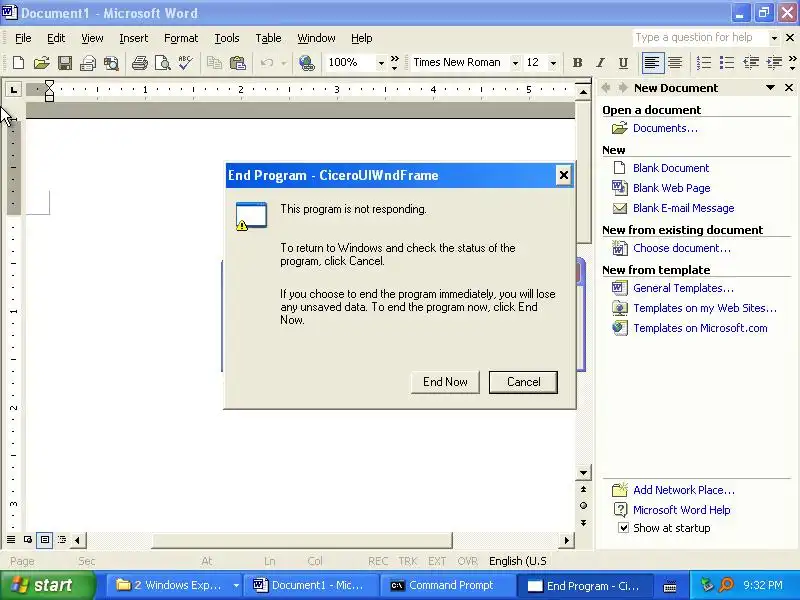This screenshot has width=800, height=600.
Task: Click Templates on Microsoft.com link
Action: click(x=700, y=328)
